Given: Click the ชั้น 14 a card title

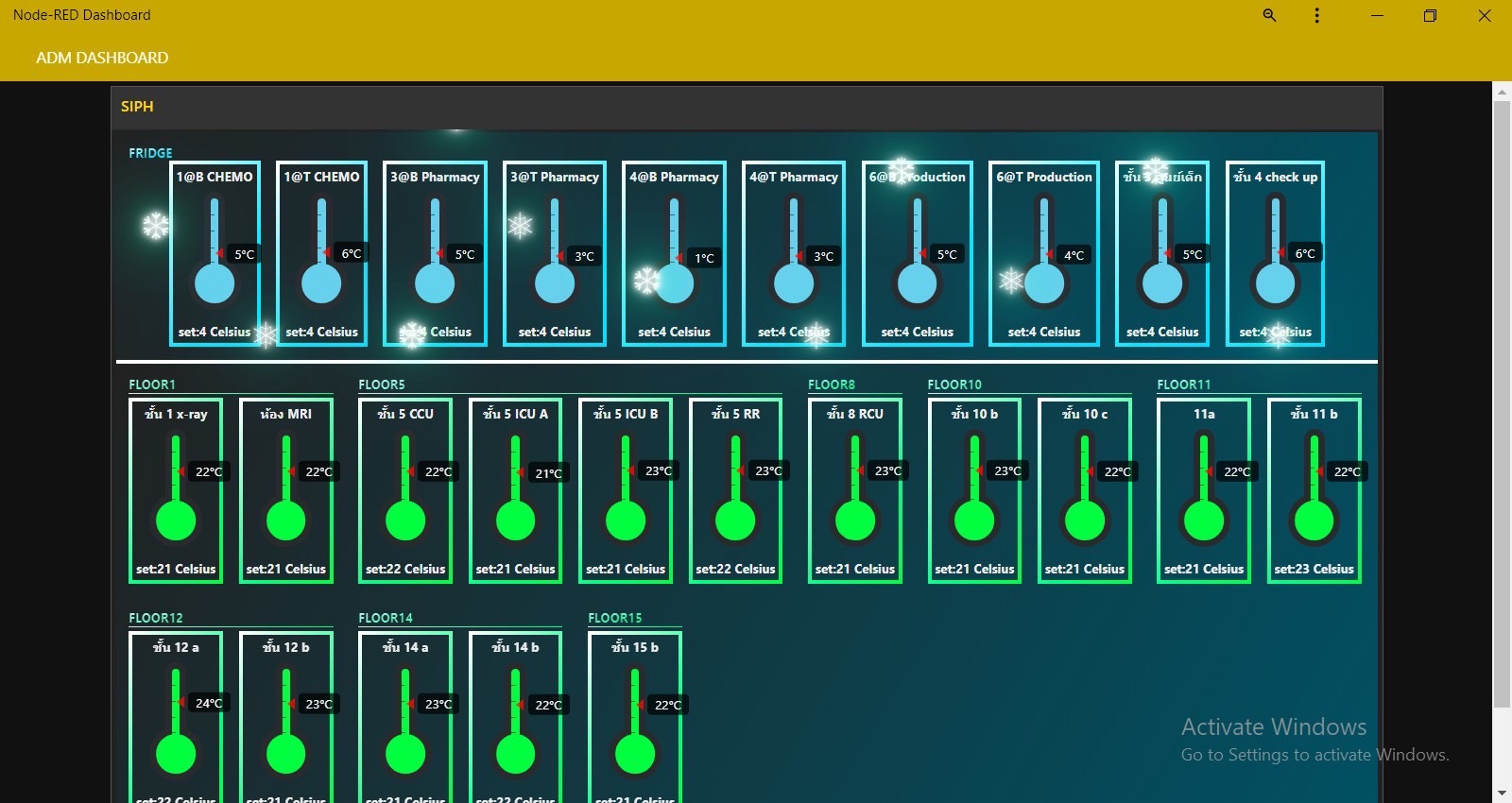Looking at the screenshot, I should pos(405,647).
